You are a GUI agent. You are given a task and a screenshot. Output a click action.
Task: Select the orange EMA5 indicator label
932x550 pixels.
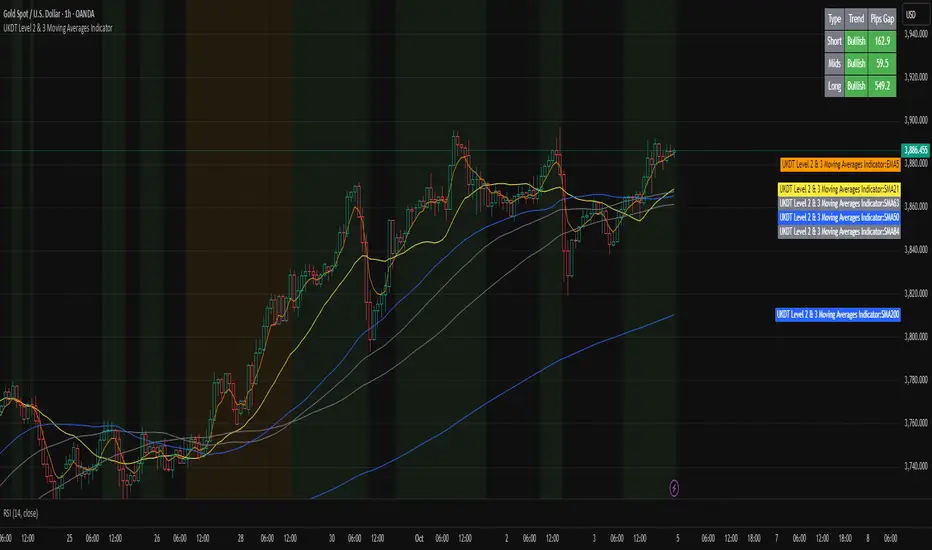(x=840, y=164)
